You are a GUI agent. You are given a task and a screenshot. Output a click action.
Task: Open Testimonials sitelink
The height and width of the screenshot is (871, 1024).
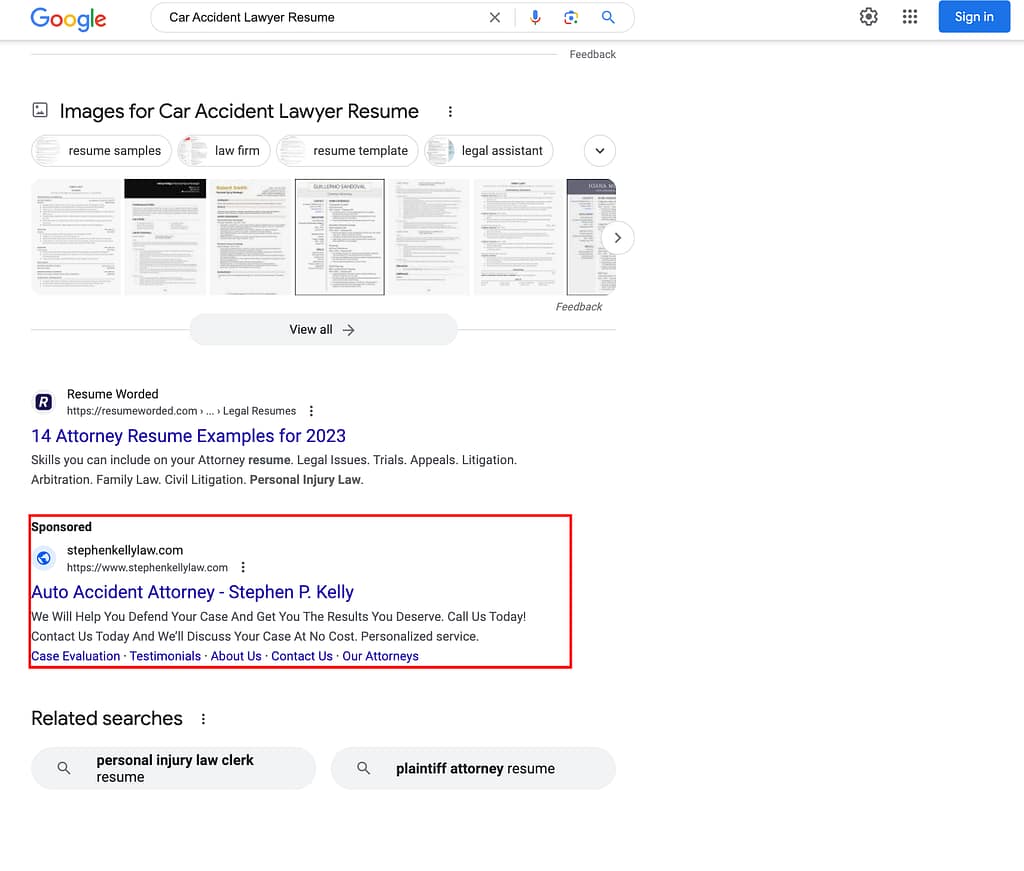click(x=165, y=656)
